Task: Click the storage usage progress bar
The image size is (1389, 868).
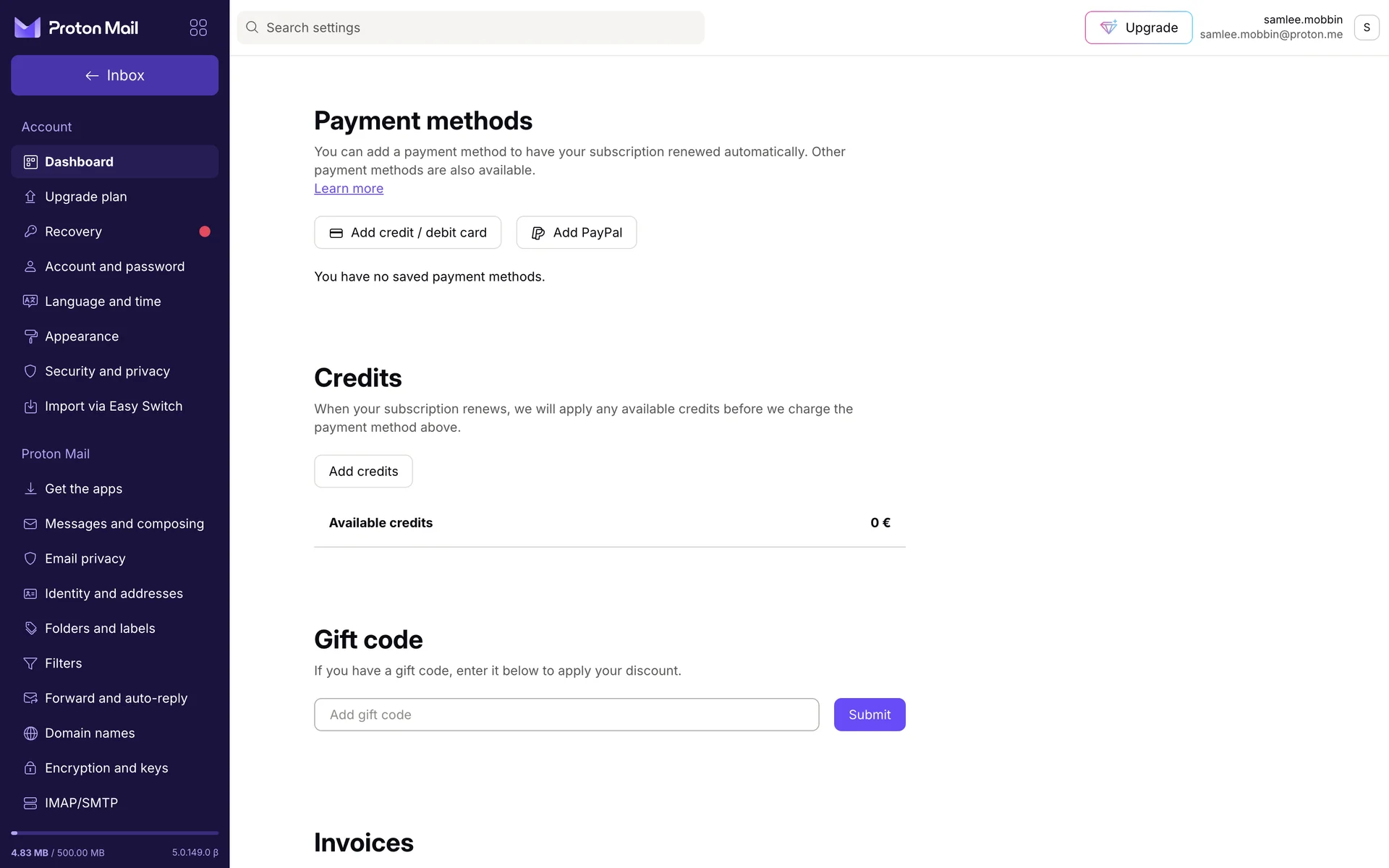Action: coord(114,833)
